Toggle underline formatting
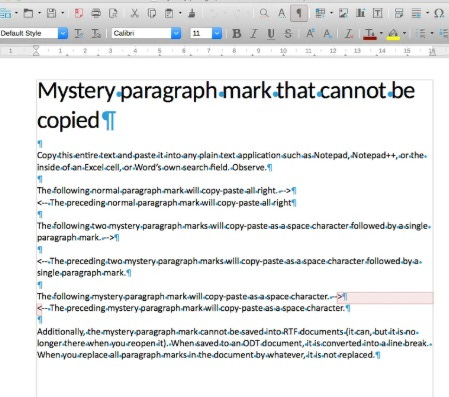The width and height of the screenshot is (449, 397). (271, 33)
